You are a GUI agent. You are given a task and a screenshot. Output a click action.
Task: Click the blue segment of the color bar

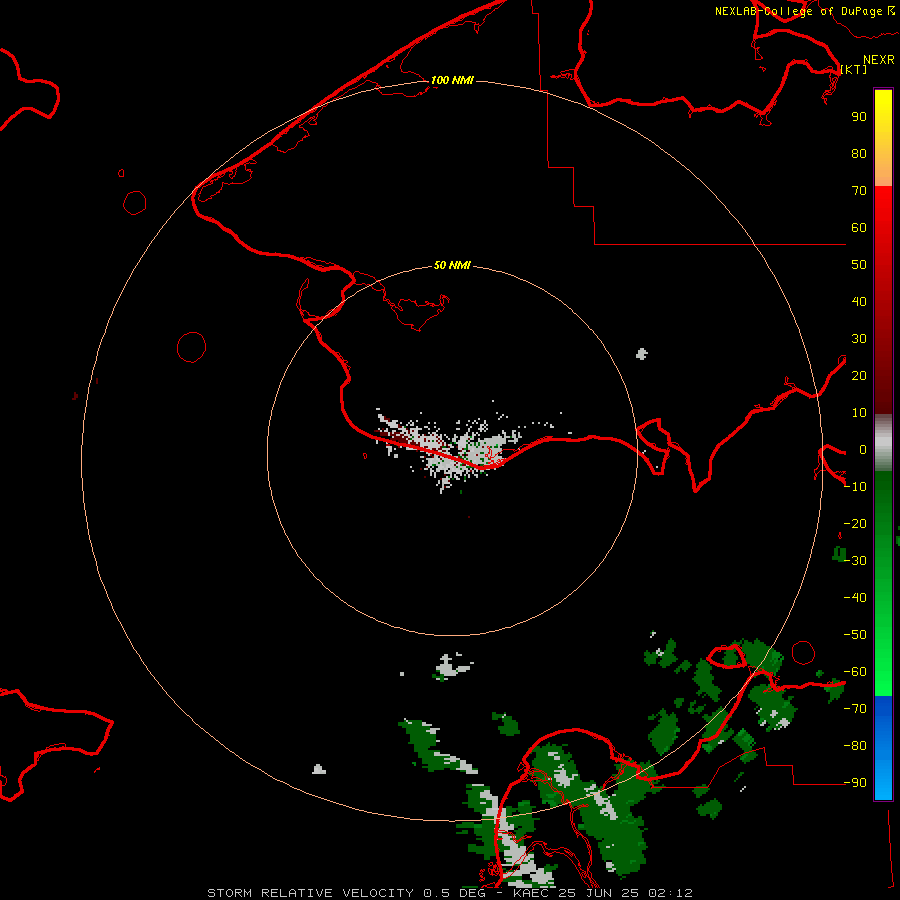click(x=883, y=748)
